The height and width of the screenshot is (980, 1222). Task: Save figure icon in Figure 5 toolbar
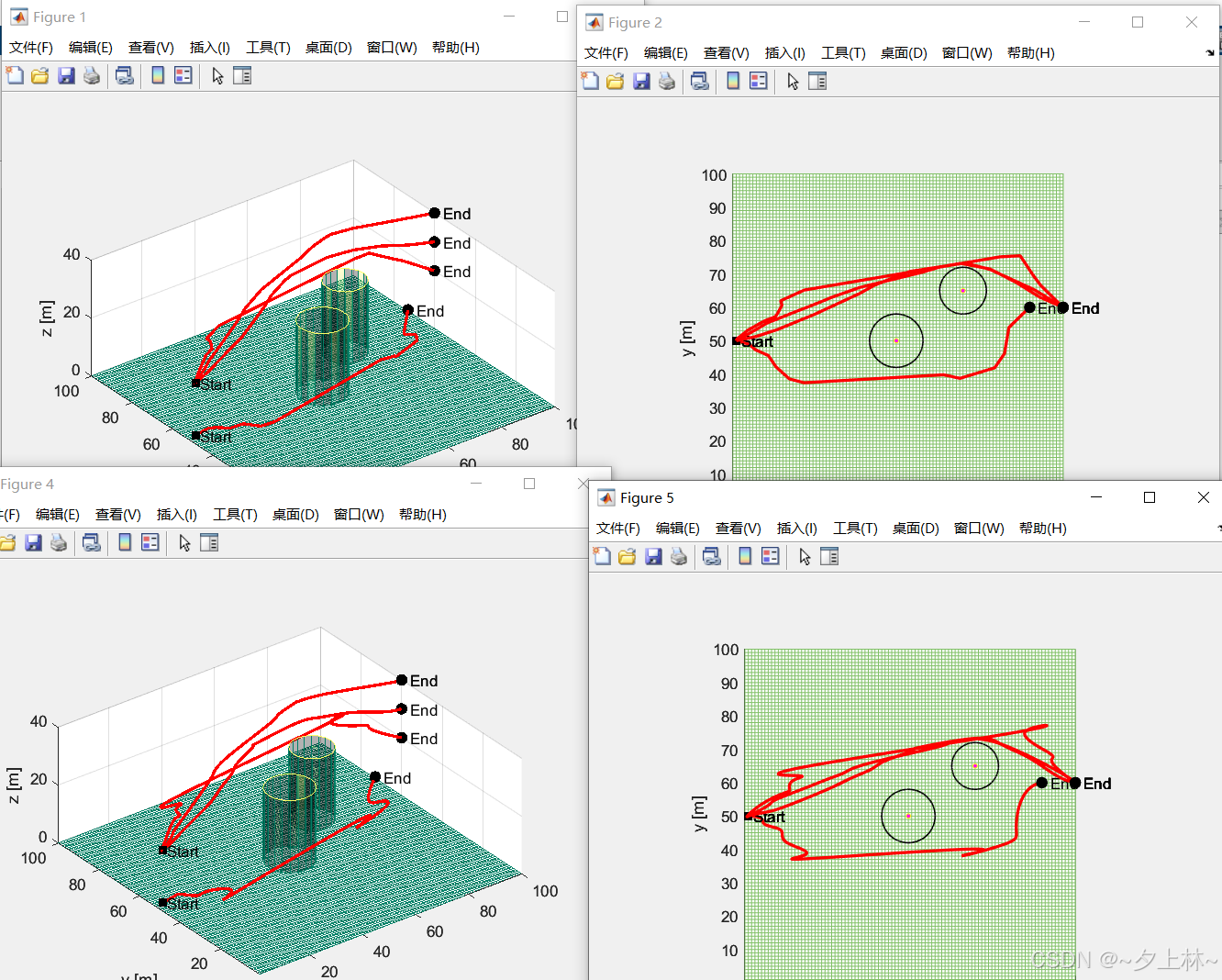(653, 556)
